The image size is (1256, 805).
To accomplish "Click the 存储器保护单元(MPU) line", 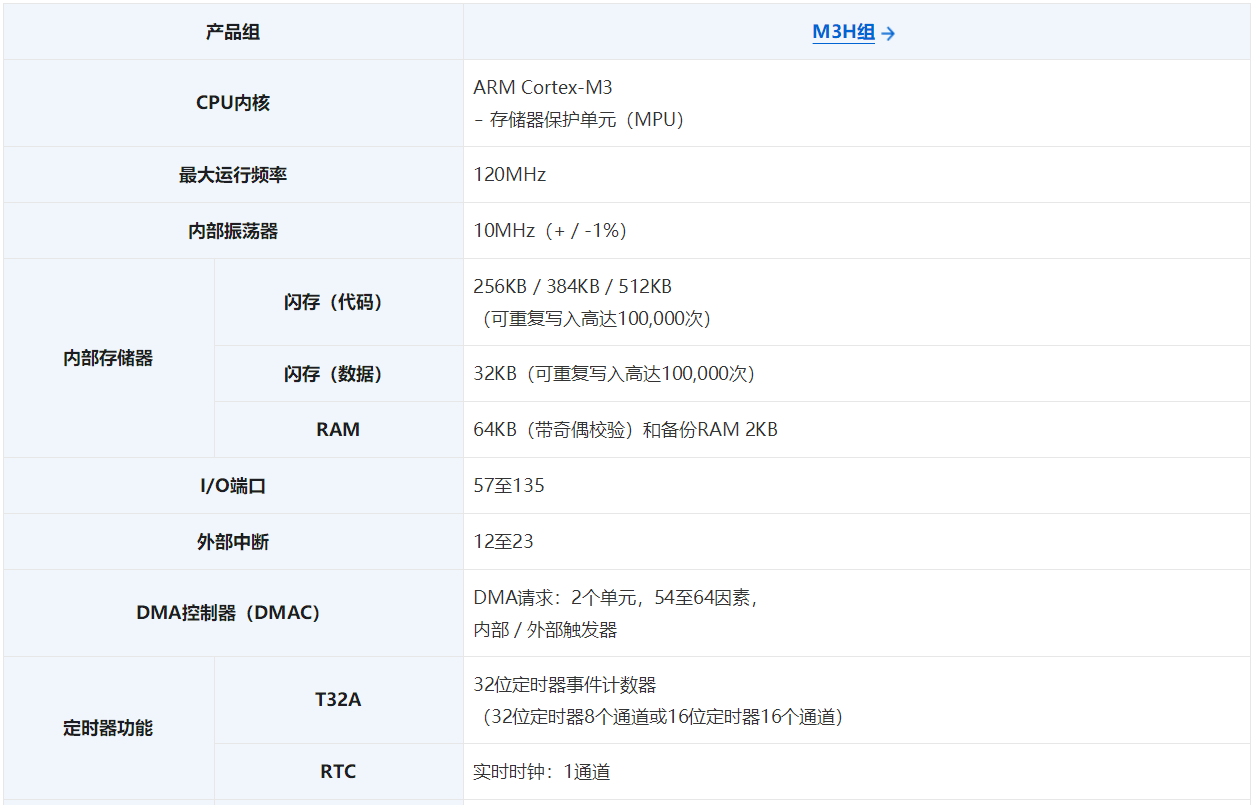I will [x=578, y=120].
